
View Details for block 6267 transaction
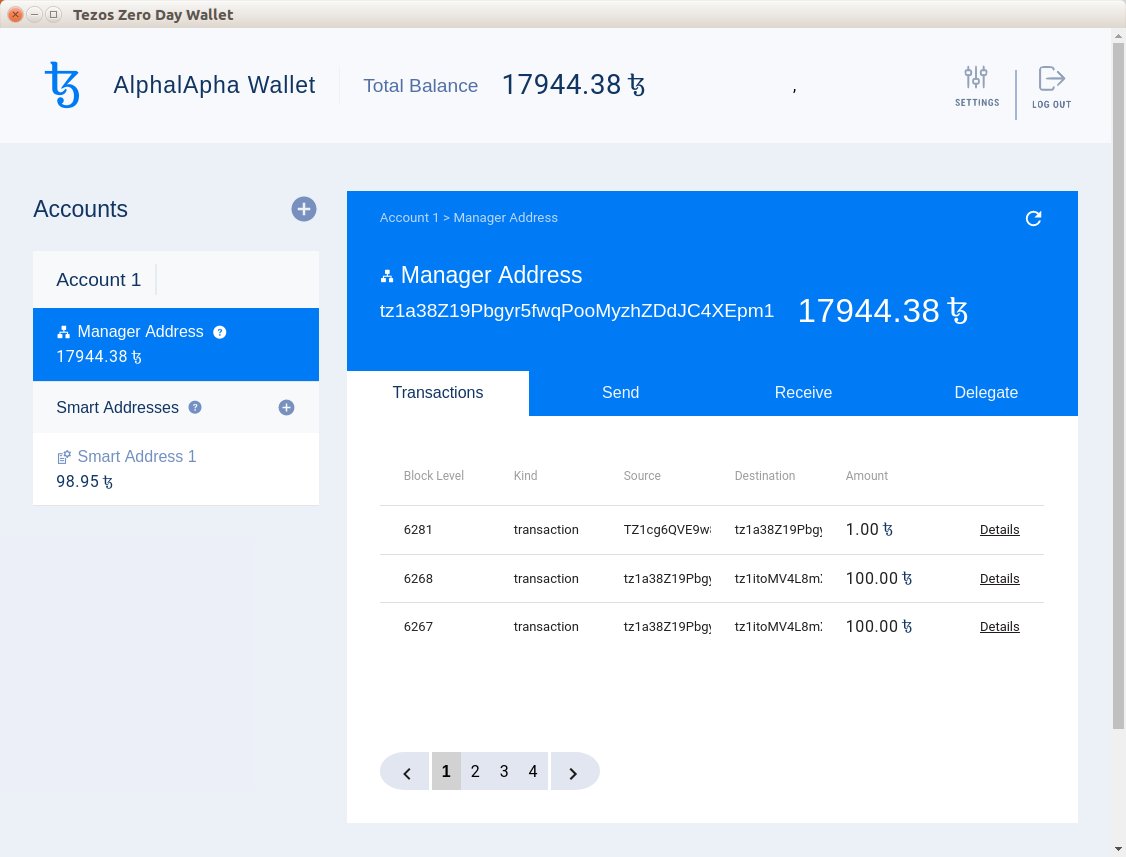(x=999, y=626)
